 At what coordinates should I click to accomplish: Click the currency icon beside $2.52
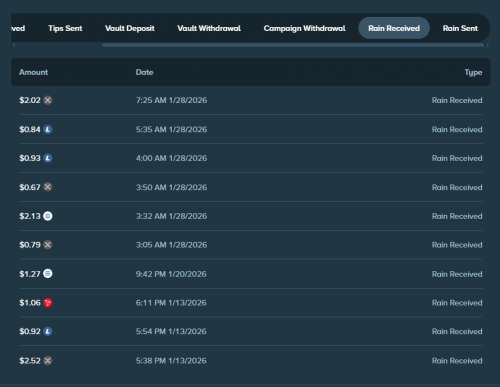48,361
